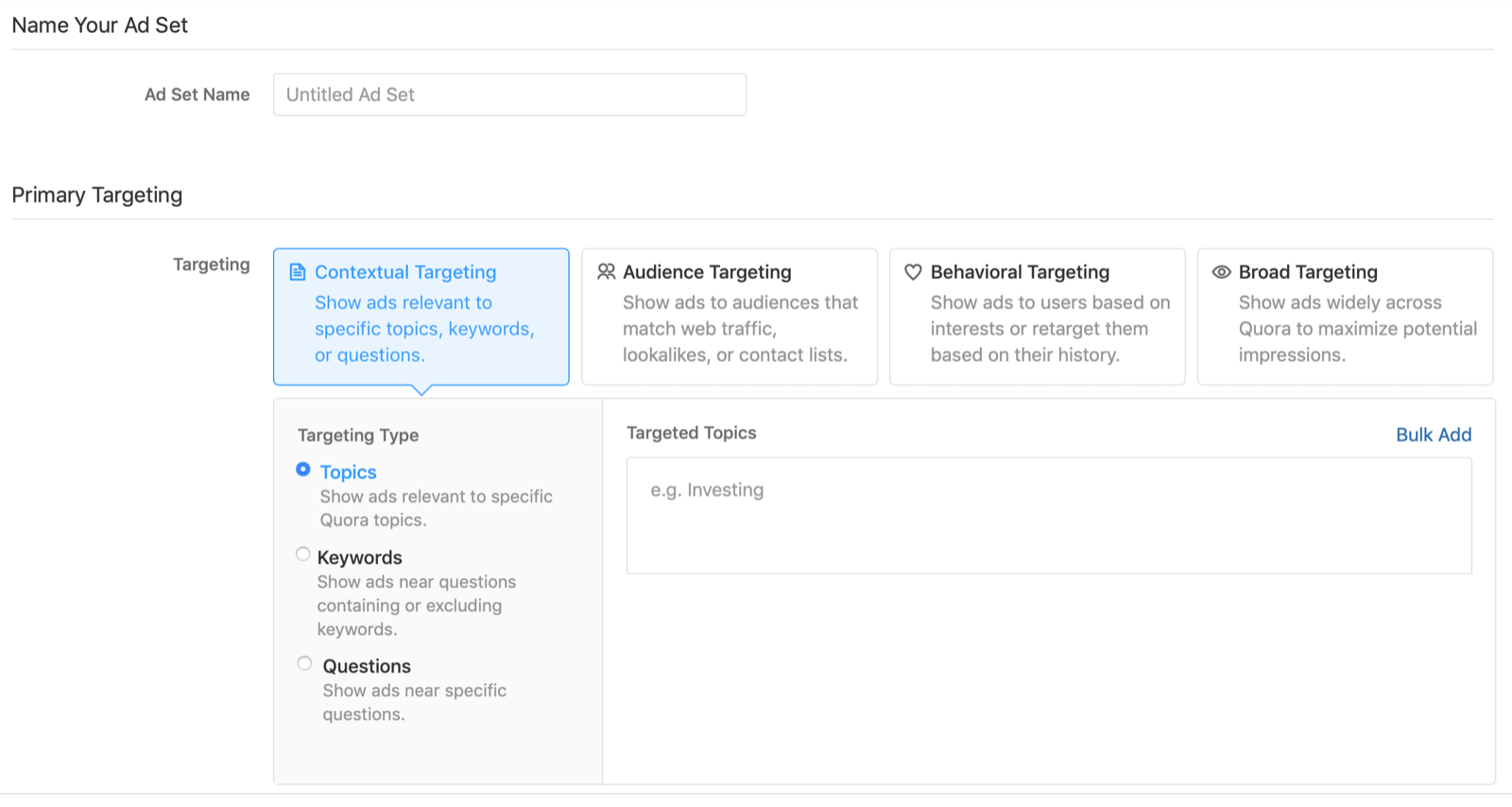The image size is (1512, 807).
Task: Click 'Show ads relevant to specific Quora topics.' text
Action: tap(436, 508)
